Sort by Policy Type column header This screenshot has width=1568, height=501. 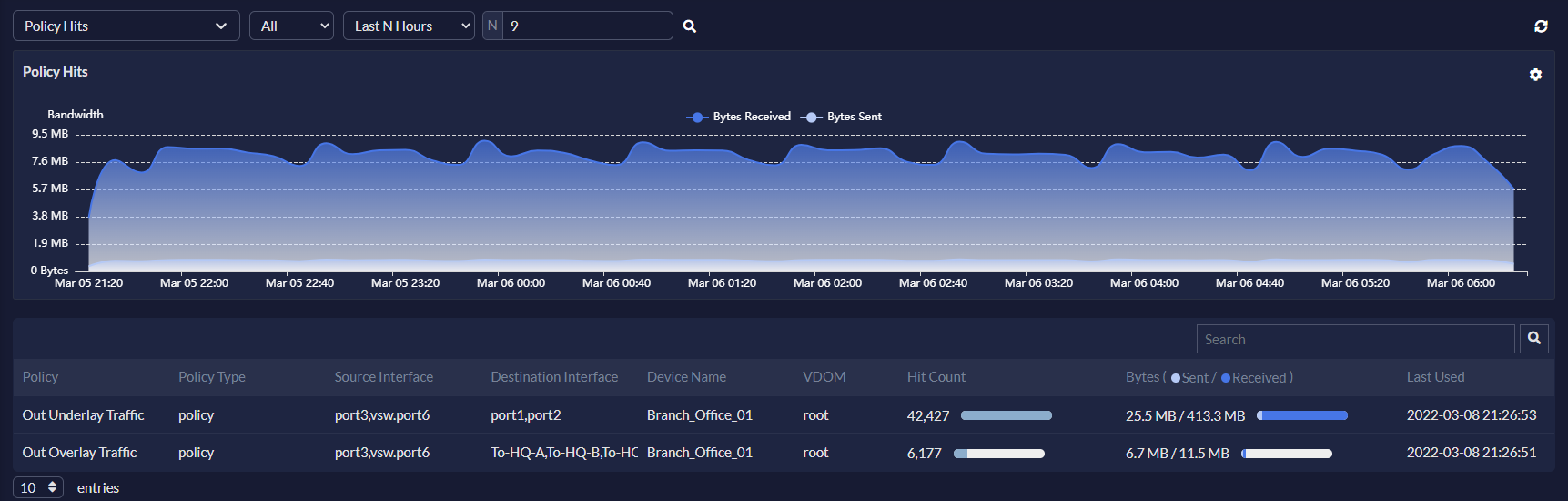pyautogui.click(x=212, y=376)
